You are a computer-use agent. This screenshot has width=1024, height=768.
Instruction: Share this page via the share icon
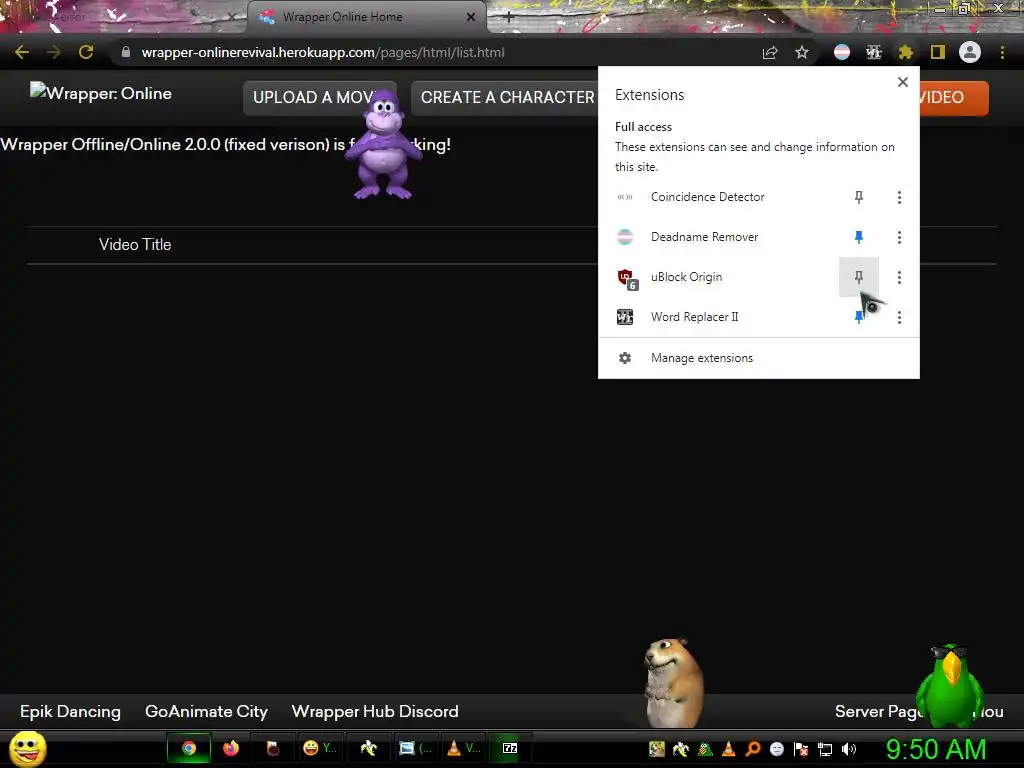(770, 52)
